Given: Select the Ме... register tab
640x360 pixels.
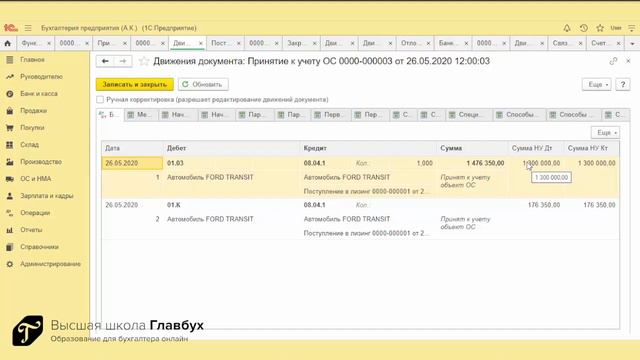Looking at the screenshot, I should click(x=141, y=115).
